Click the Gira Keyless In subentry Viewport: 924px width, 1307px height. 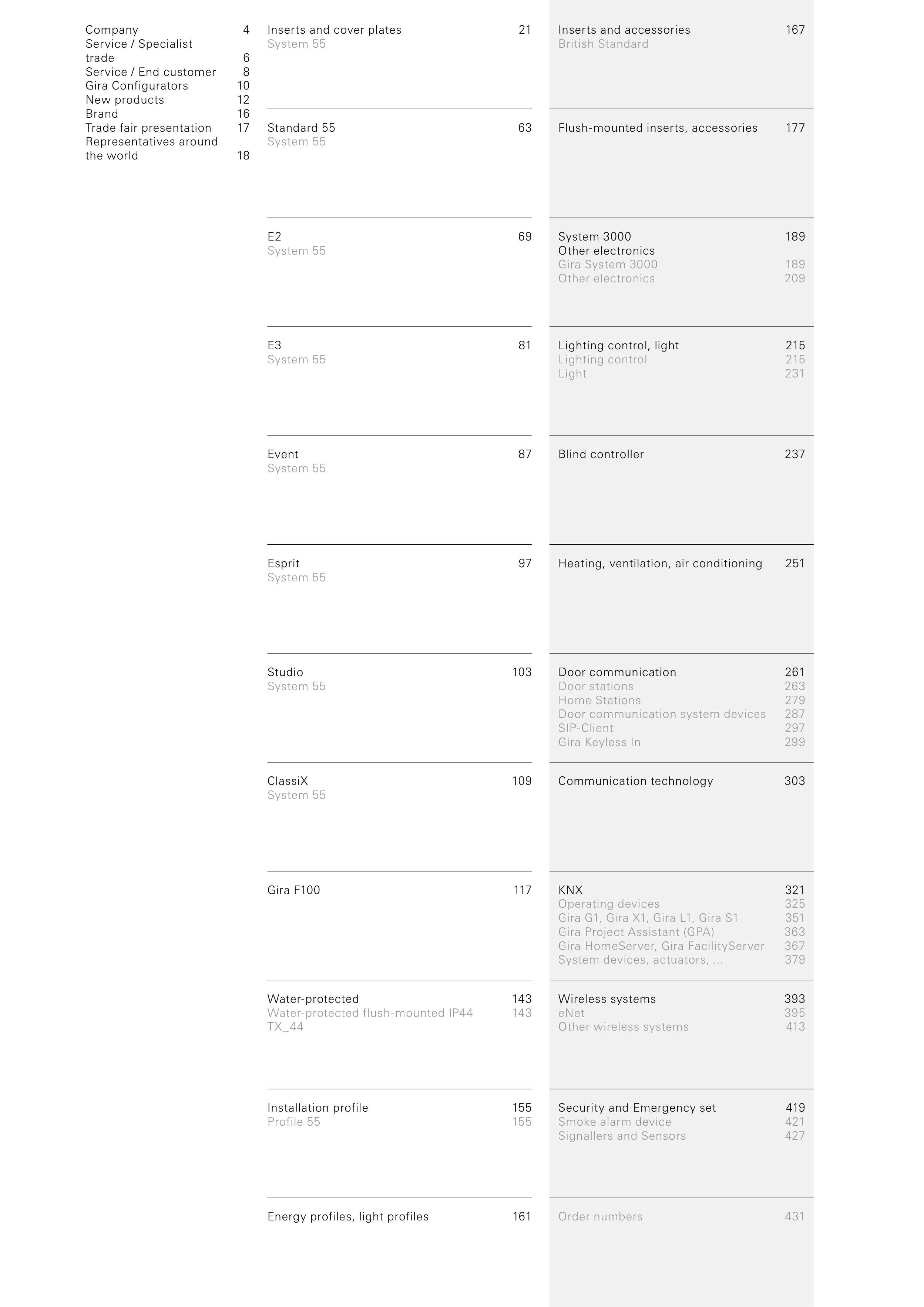pyautogui.click(x=599, y=742)
